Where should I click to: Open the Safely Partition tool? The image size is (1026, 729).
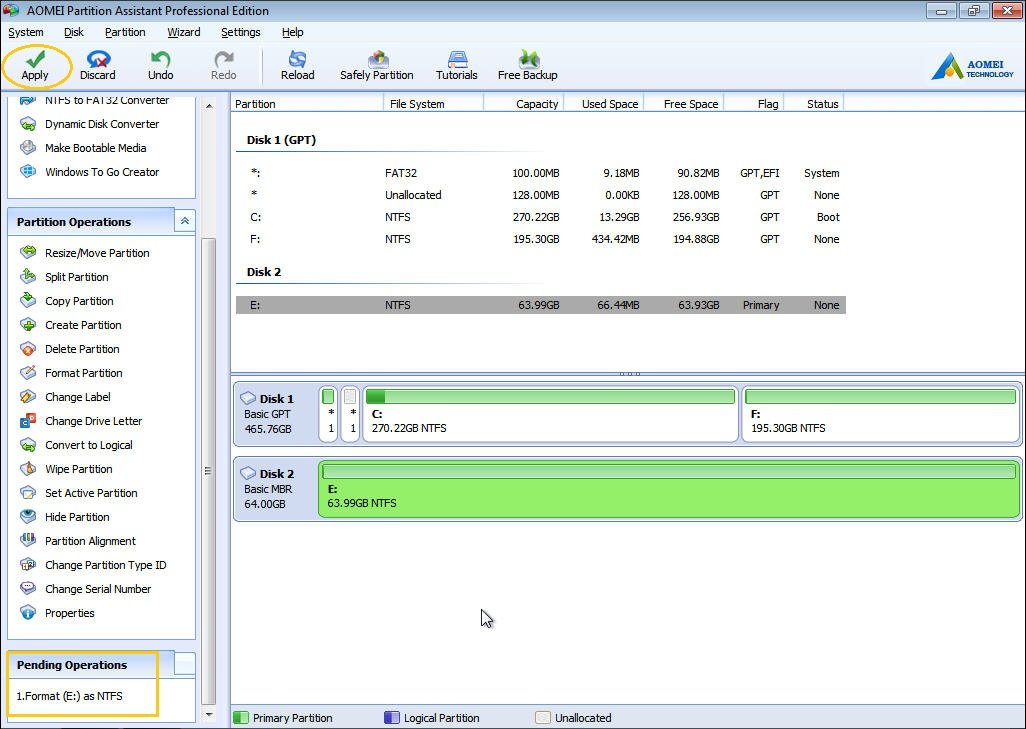tap(376, 65)
